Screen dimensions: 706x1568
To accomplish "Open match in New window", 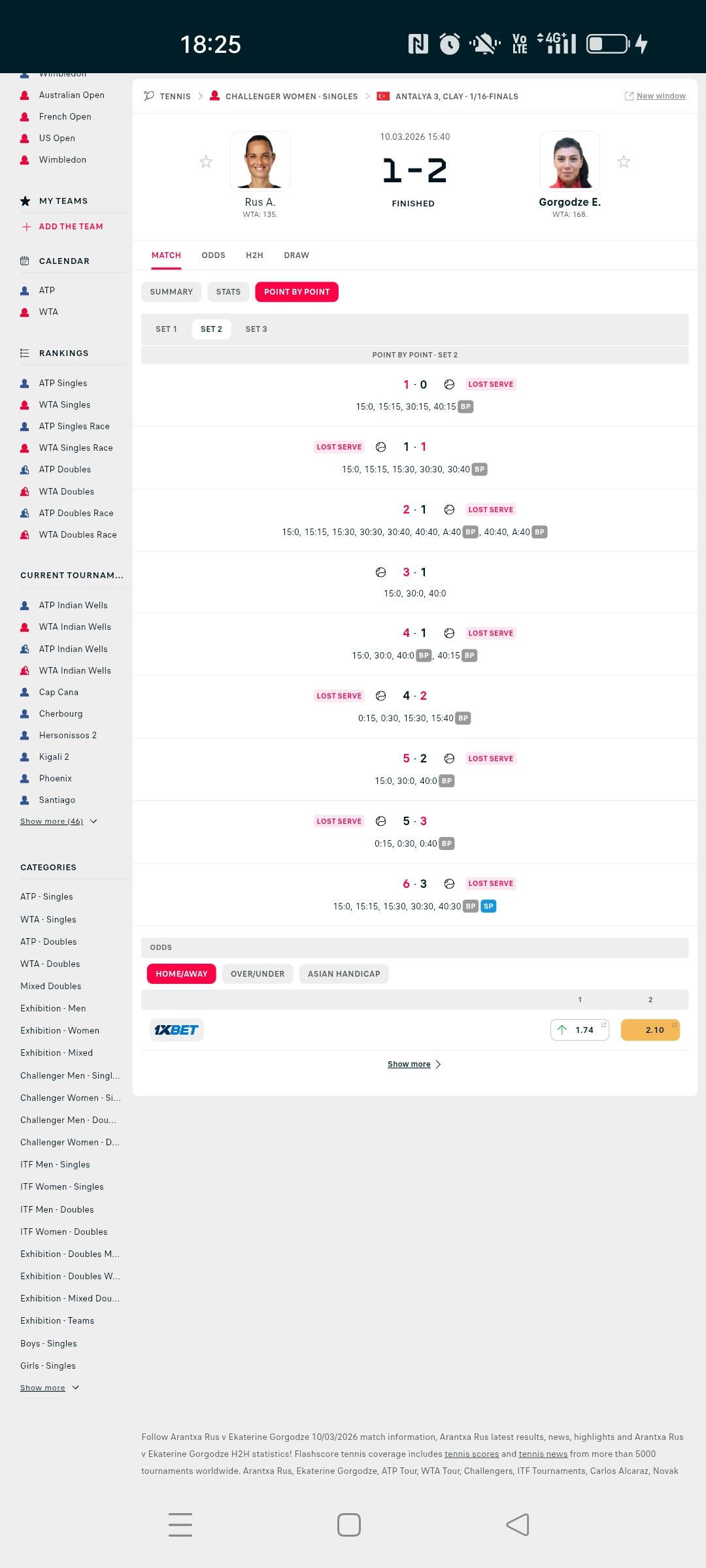I will click(655, 96).
